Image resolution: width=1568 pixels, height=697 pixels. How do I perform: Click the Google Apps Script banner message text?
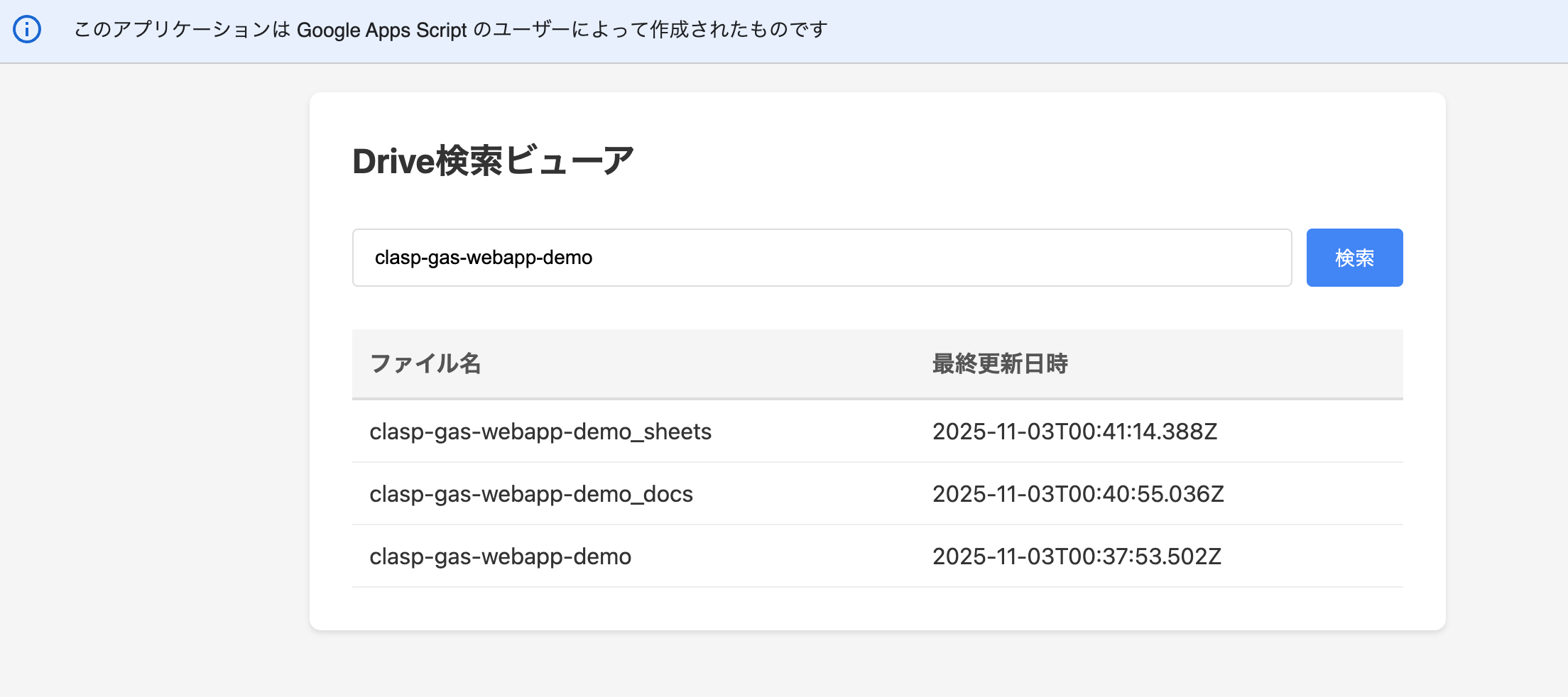click(x=450, y=30)
